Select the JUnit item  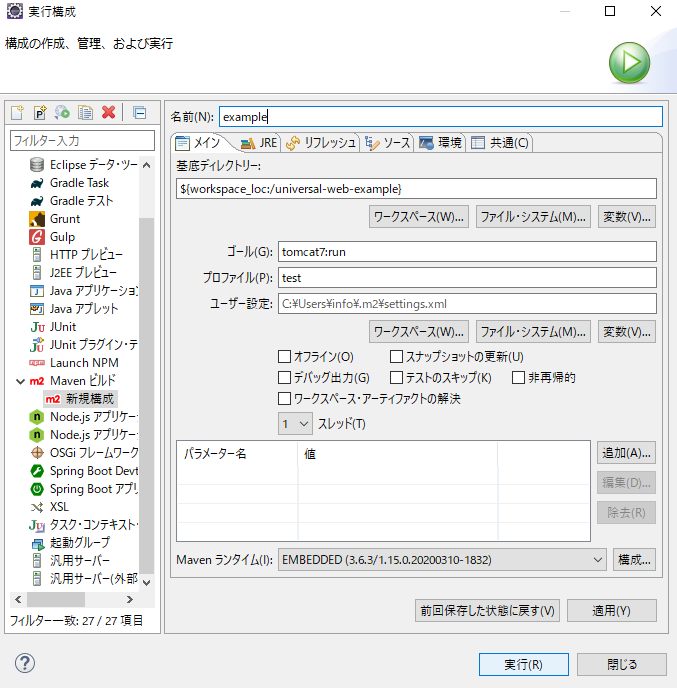click(x=53, y=326)
